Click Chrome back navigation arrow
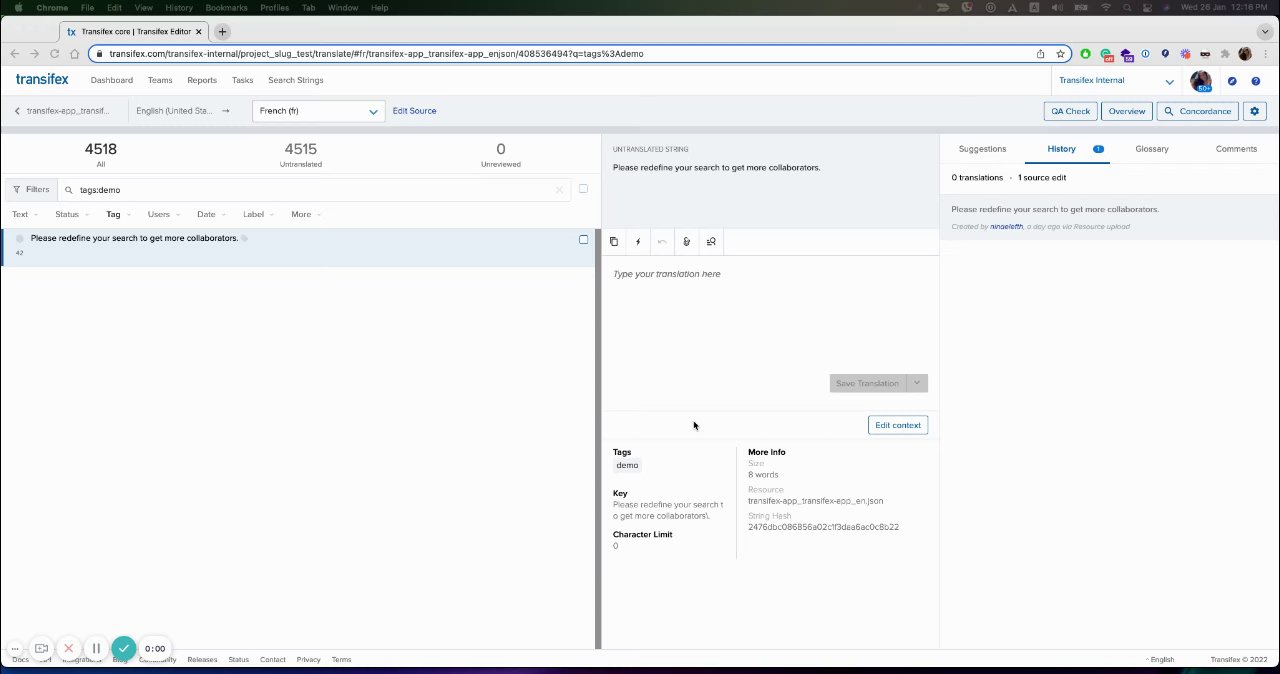 click(x=14, y=54)
